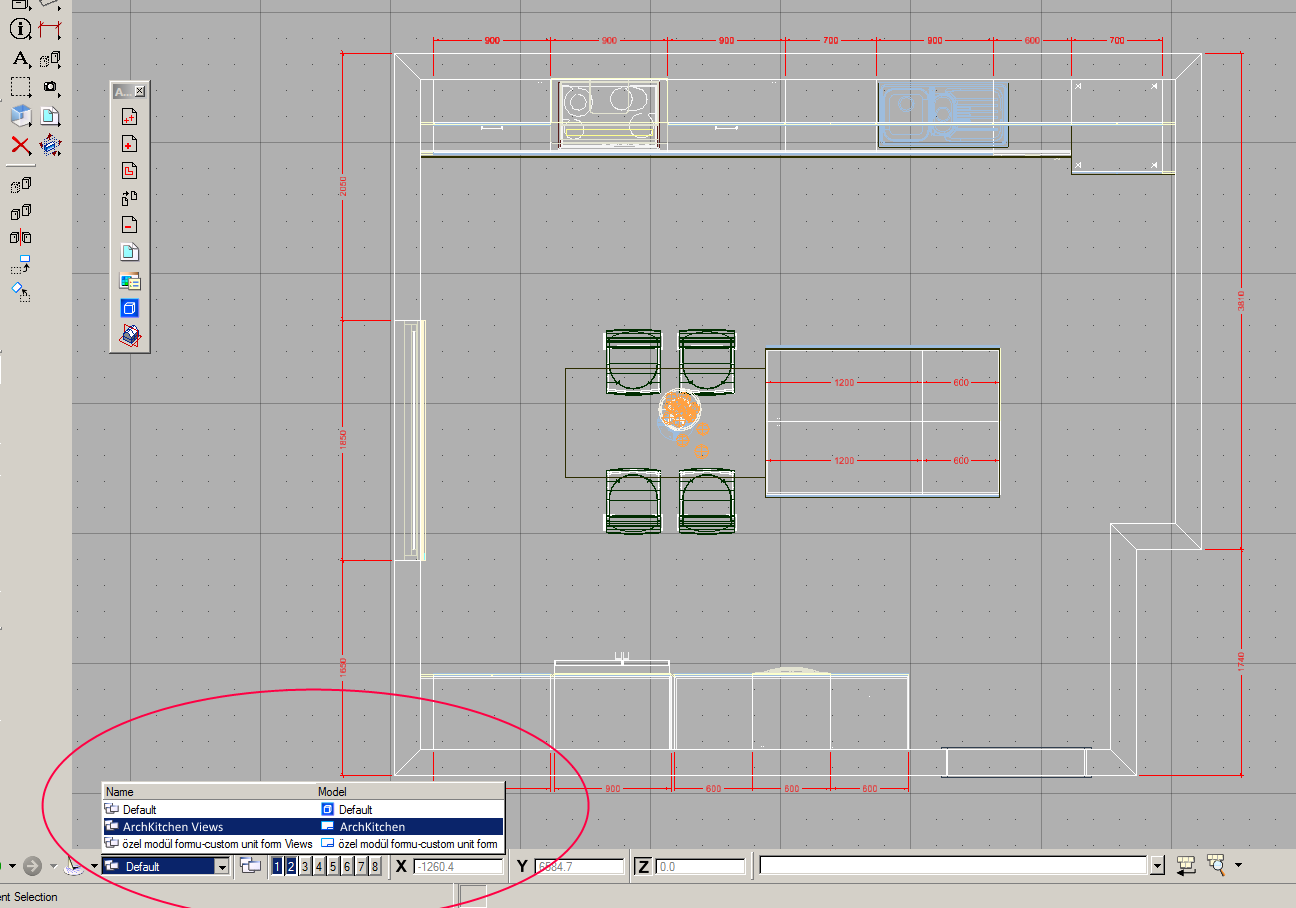Click the mirror elements tool
This screenshot has width=1296, height=908.
coord(20,238)
